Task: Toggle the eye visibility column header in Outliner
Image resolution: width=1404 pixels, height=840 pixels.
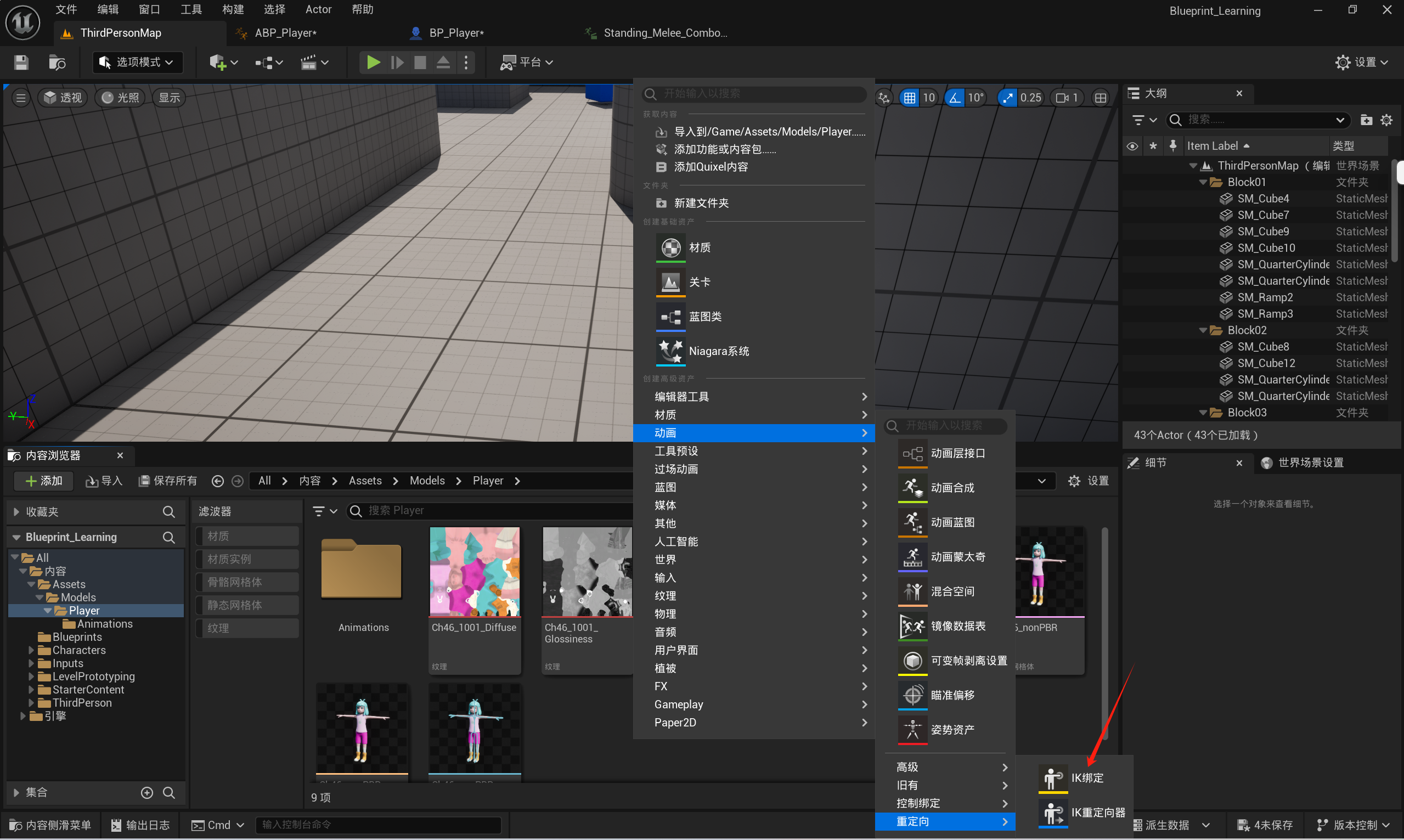Action: (x=1132, y=146)
